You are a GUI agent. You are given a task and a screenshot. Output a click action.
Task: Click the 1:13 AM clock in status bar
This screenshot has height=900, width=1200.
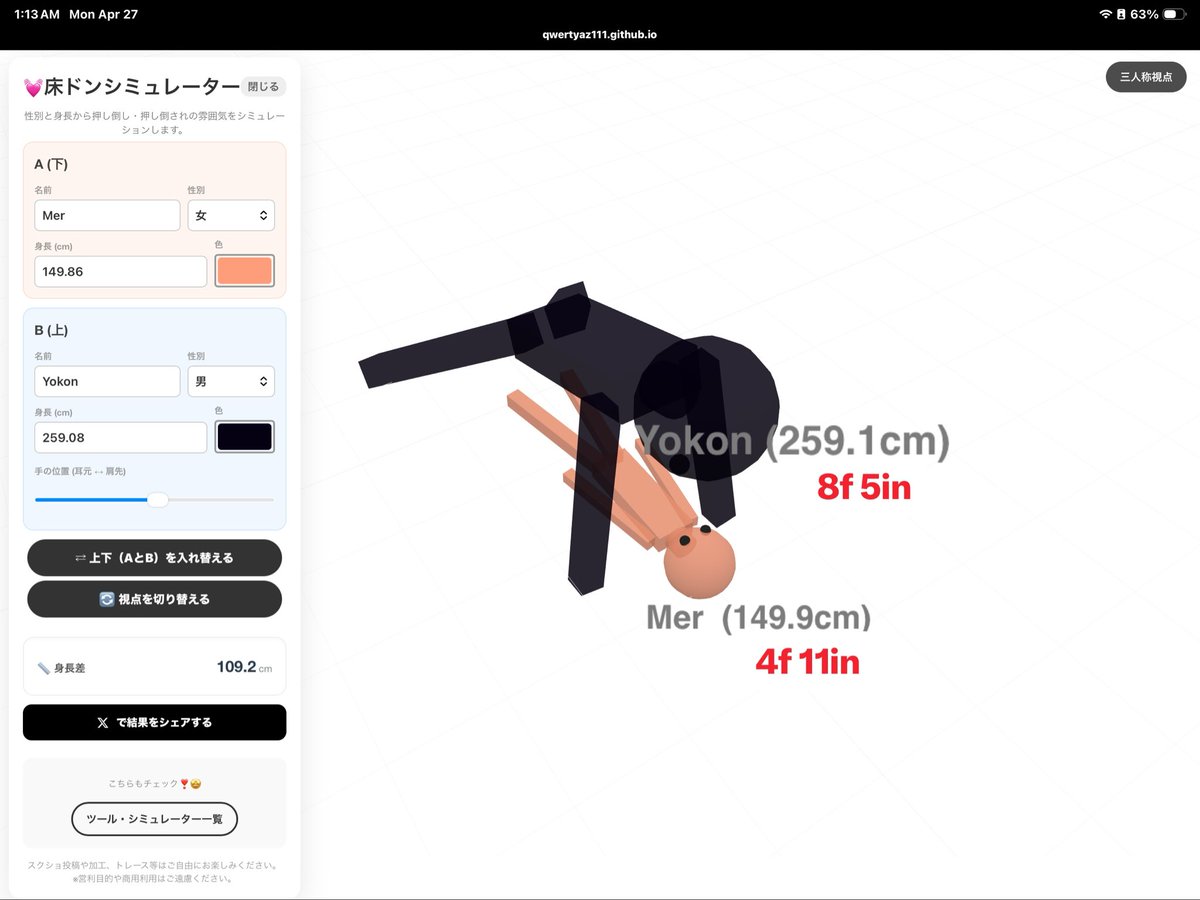pos(37,15)
